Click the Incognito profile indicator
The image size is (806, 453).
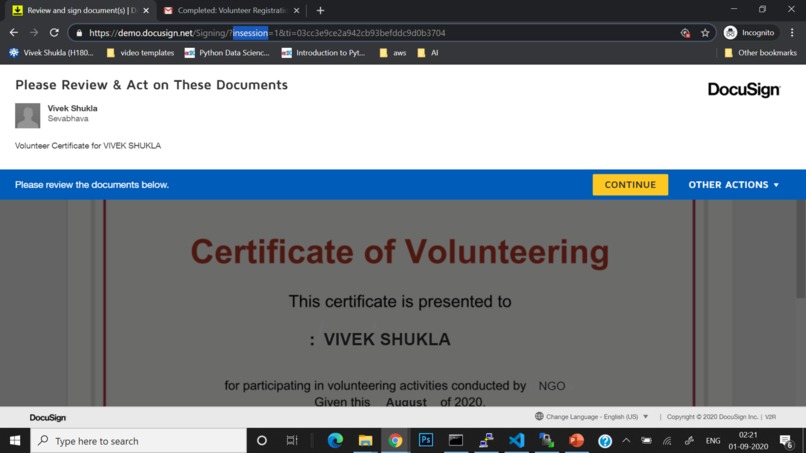pyautogui.click(x=749, y=32)
